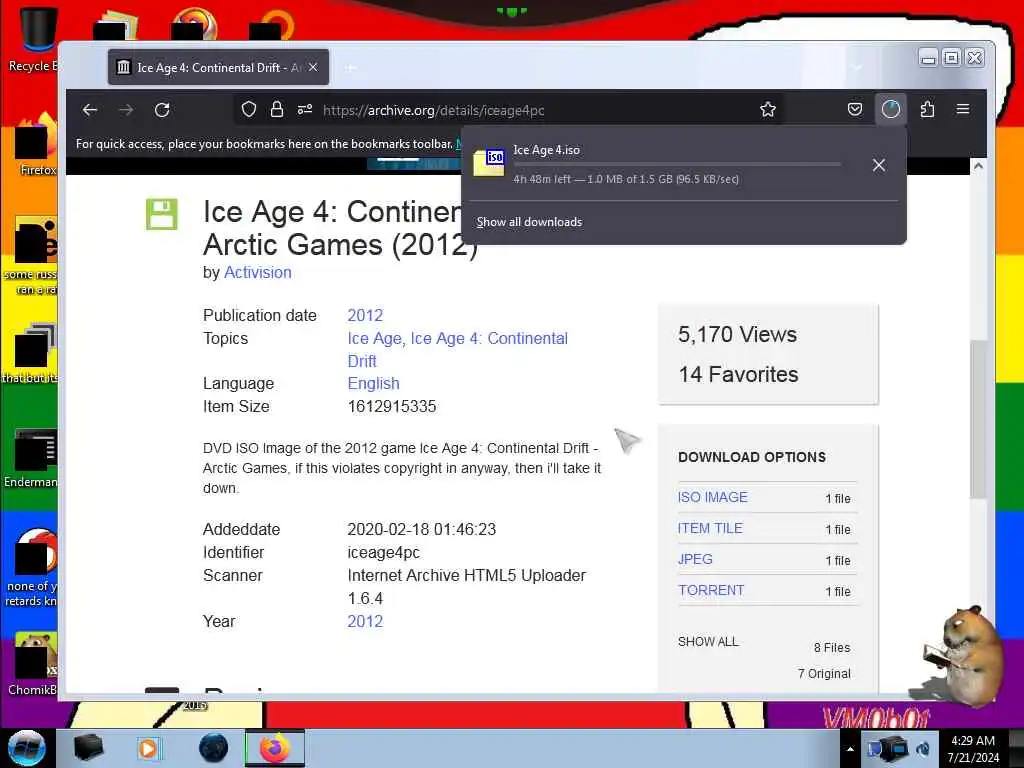This screenshot has width=1024, height=768.
Task: Show hidden system tray icons
Action: click(x=850, y=749)
